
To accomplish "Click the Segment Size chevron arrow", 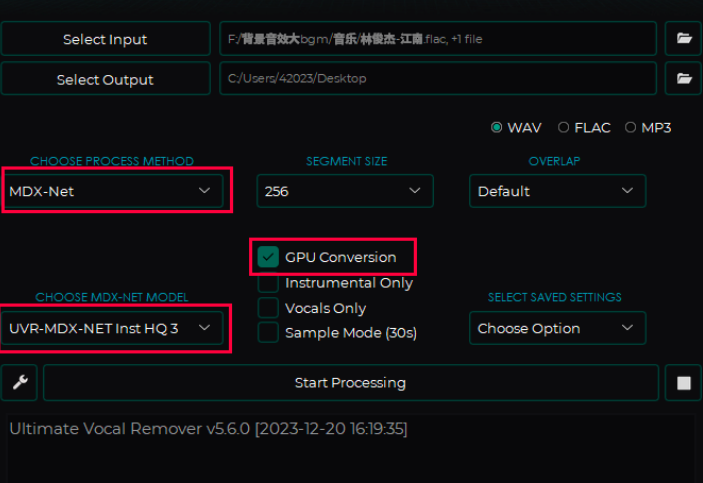I will [x=415, y=191].
